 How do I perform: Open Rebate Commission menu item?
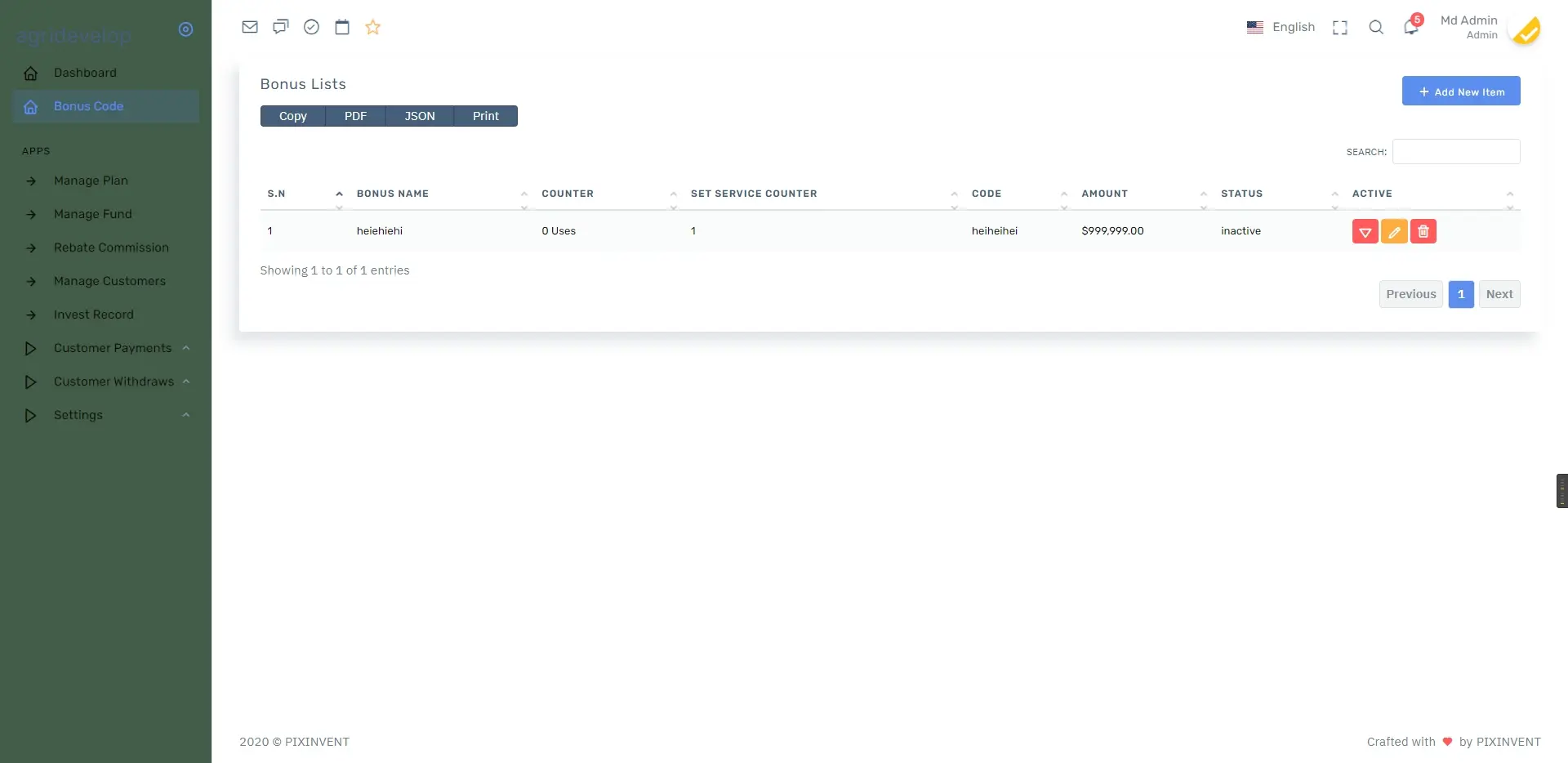click(x=106, y=248)
